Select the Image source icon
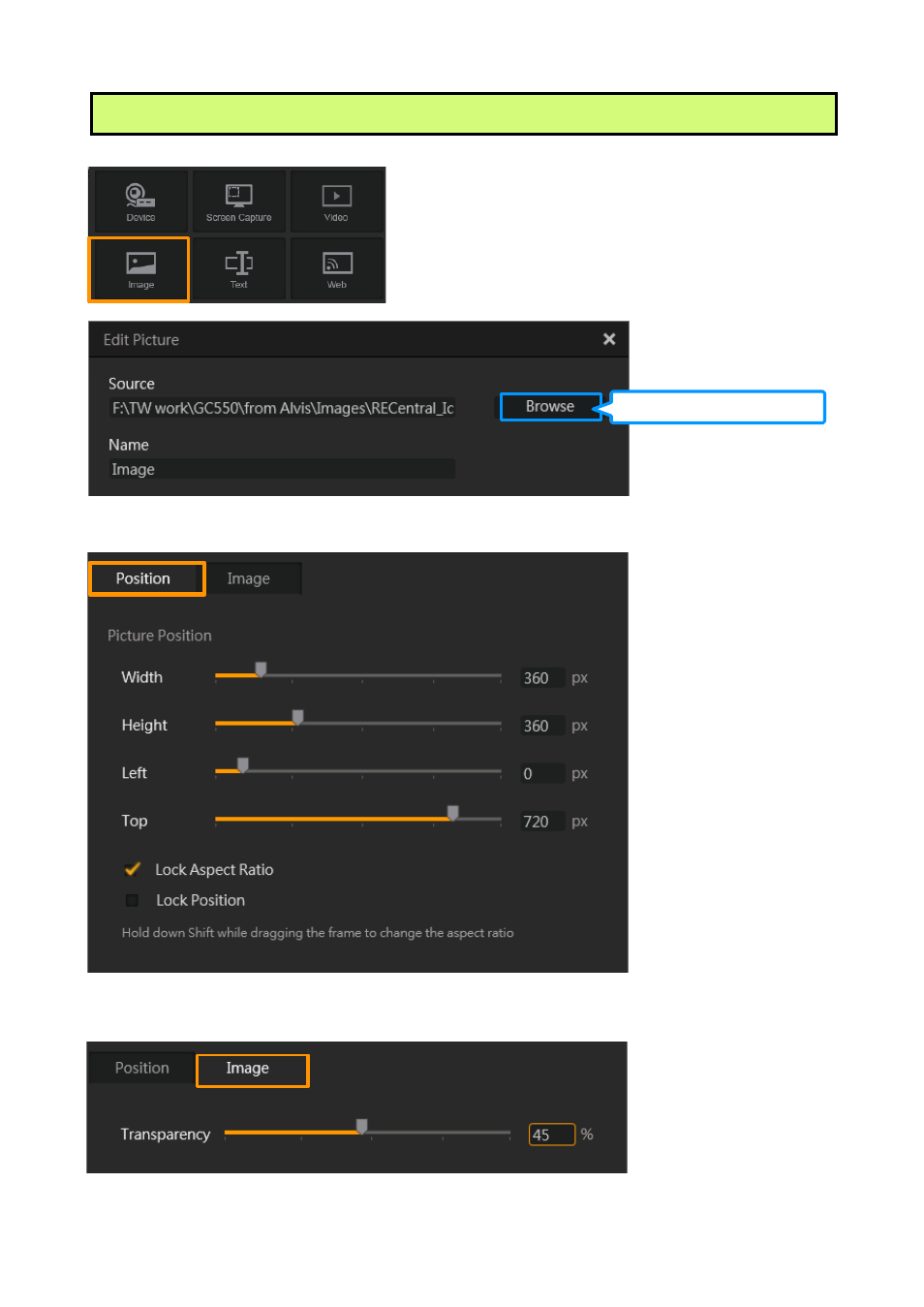Screen dimensions: 924x1307 [140, 269]
